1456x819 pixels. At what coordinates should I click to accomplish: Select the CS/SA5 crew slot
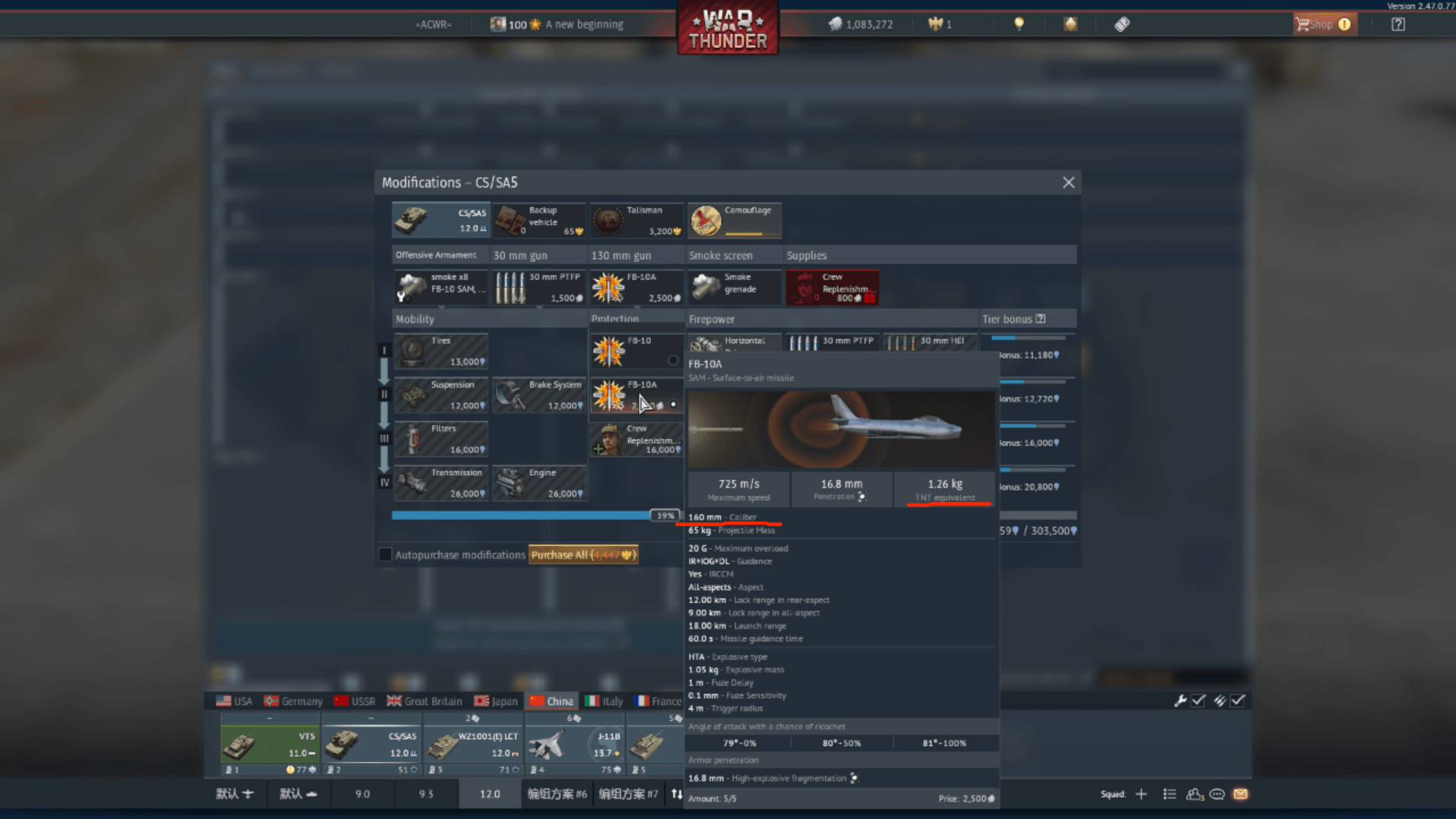point(372,745)
